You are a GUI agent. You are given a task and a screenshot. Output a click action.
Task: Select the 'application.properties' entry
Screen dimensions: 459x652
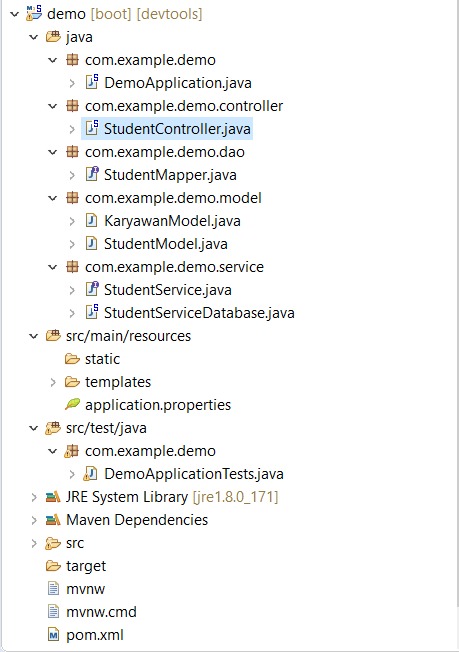(158, 405)
